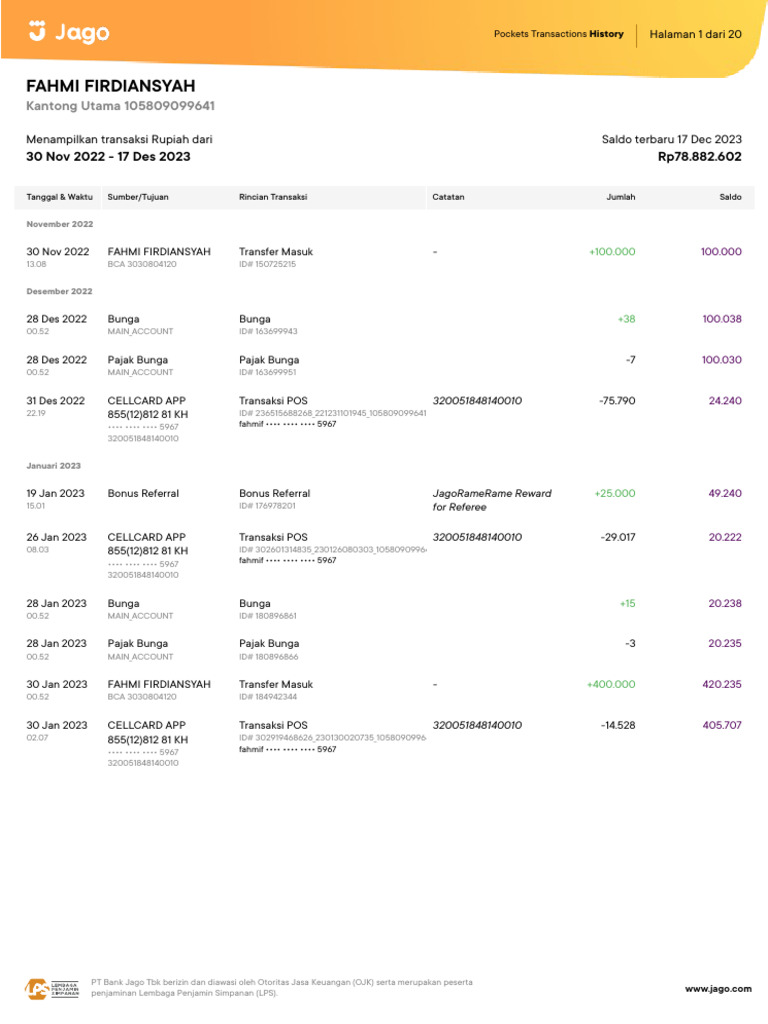Click the Rincian Transaksi column header
The height and width of the screenshot is (1024, 768).
click(x=273, y=197)
